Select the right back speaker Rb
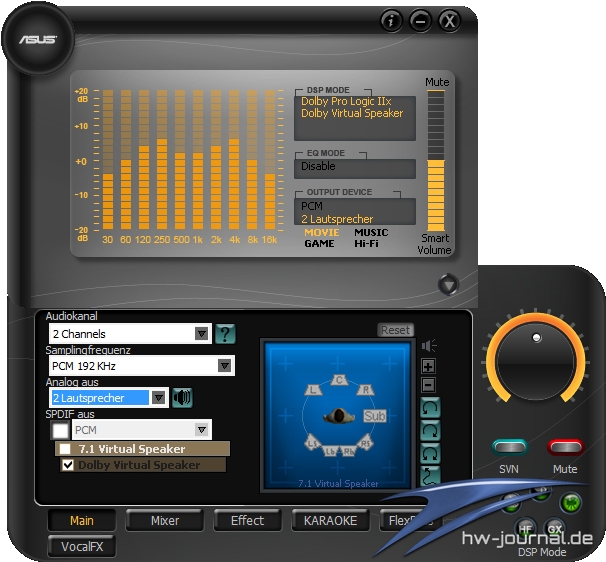Image resolution: width=606 pixels, height=562 pixels. coord(349,451)
